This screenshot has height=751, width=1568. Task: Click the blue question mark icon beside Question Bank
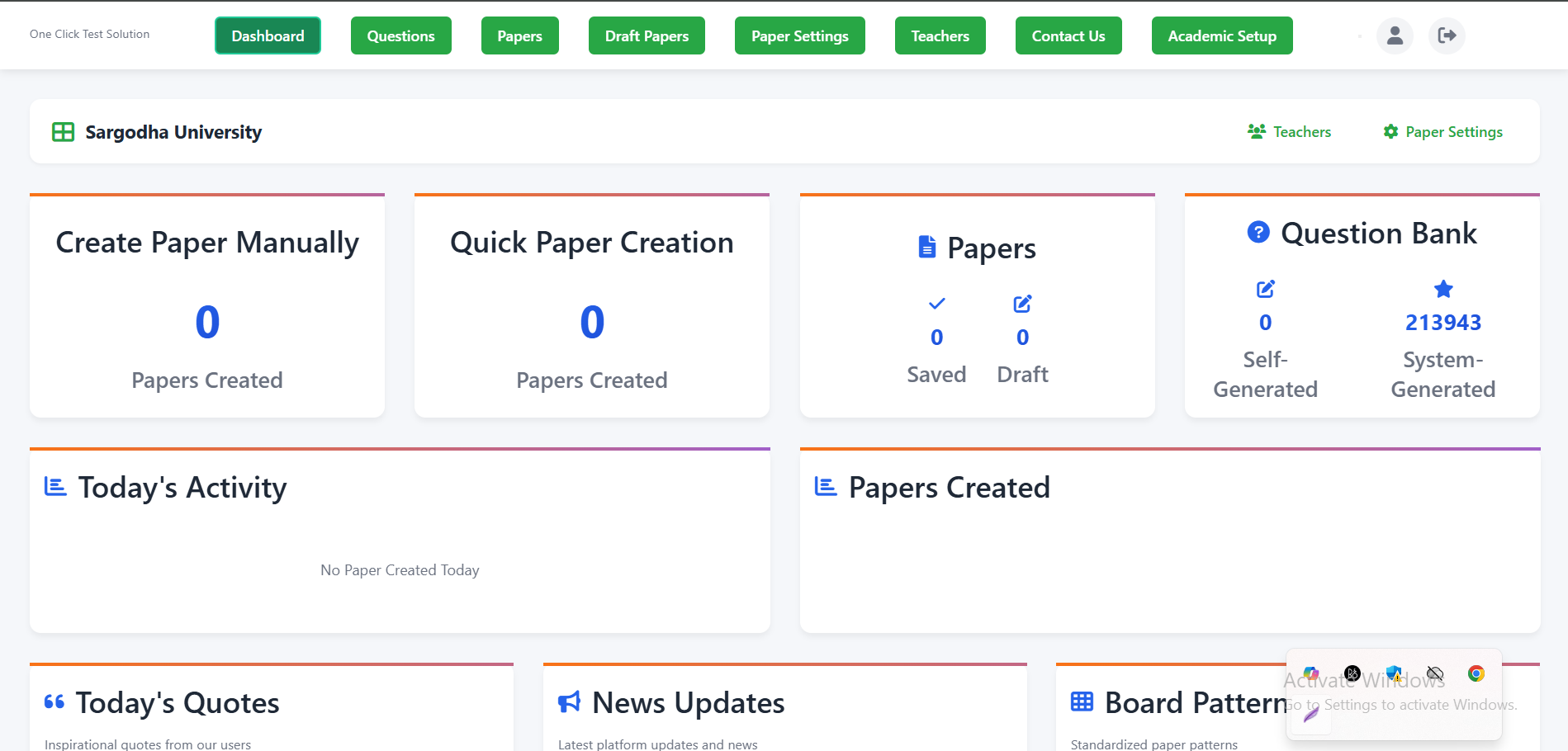click(1258, 233)
